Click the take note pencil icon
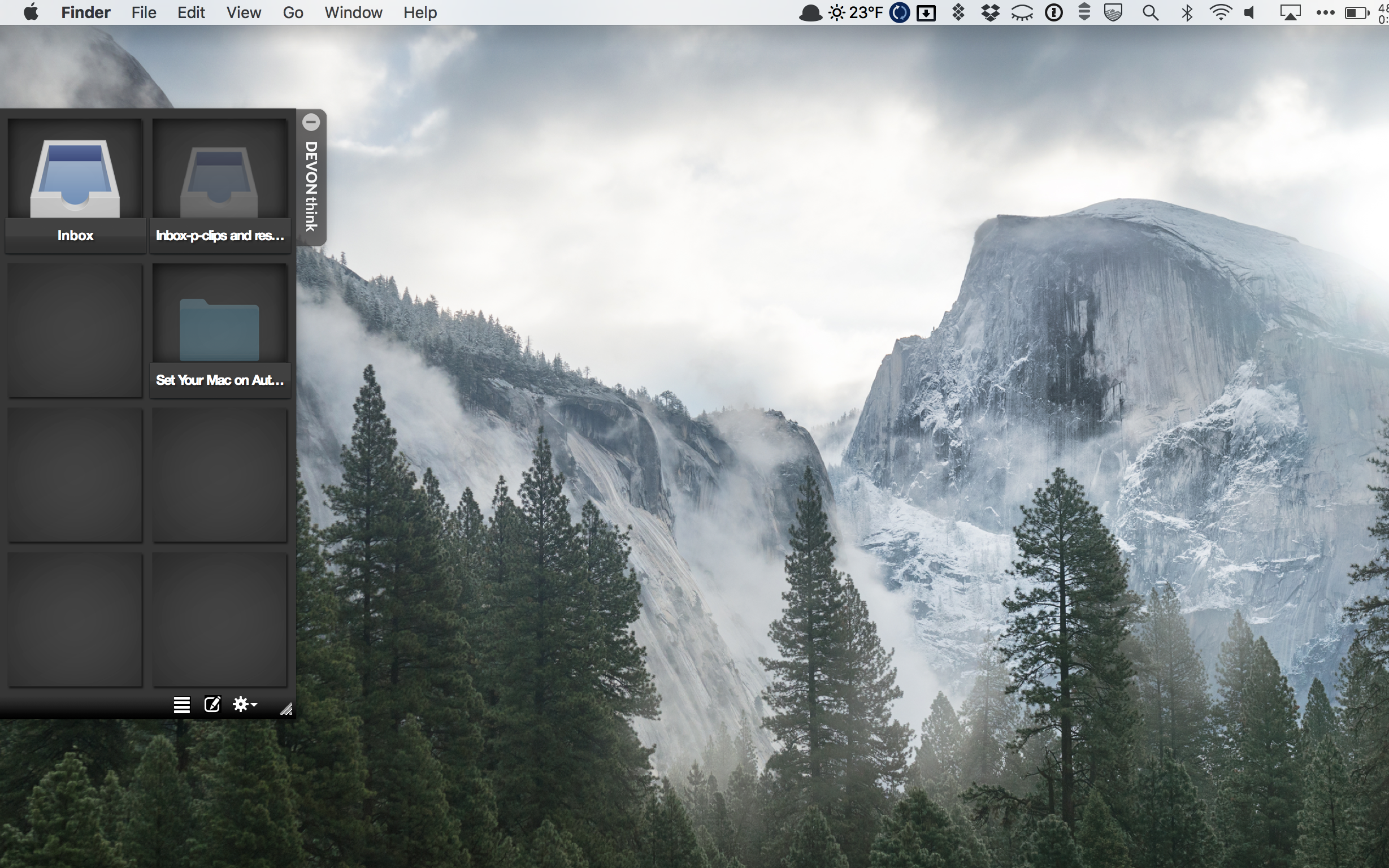Image resolution: width=1389 pixels, height=868 pixels. [212, 704]
